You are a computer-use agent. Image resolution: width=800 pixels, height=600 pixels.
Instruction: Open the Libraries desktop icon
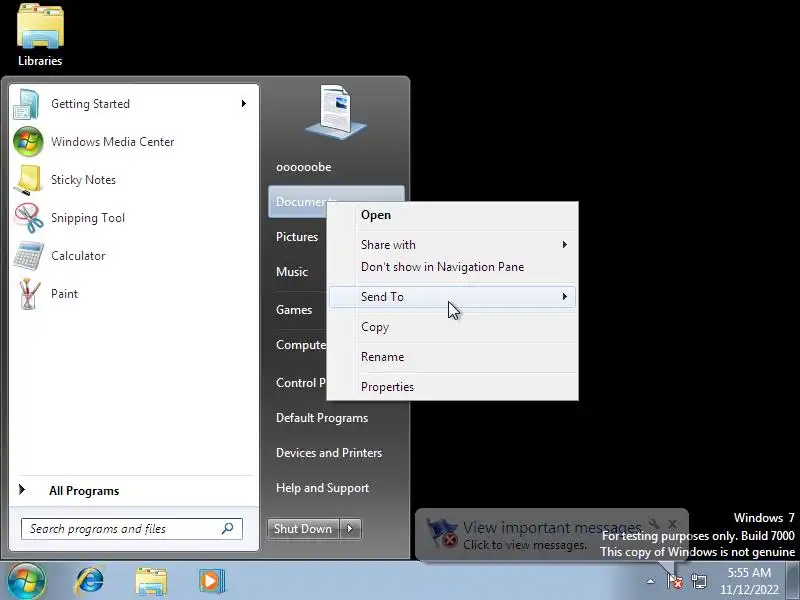40,35
